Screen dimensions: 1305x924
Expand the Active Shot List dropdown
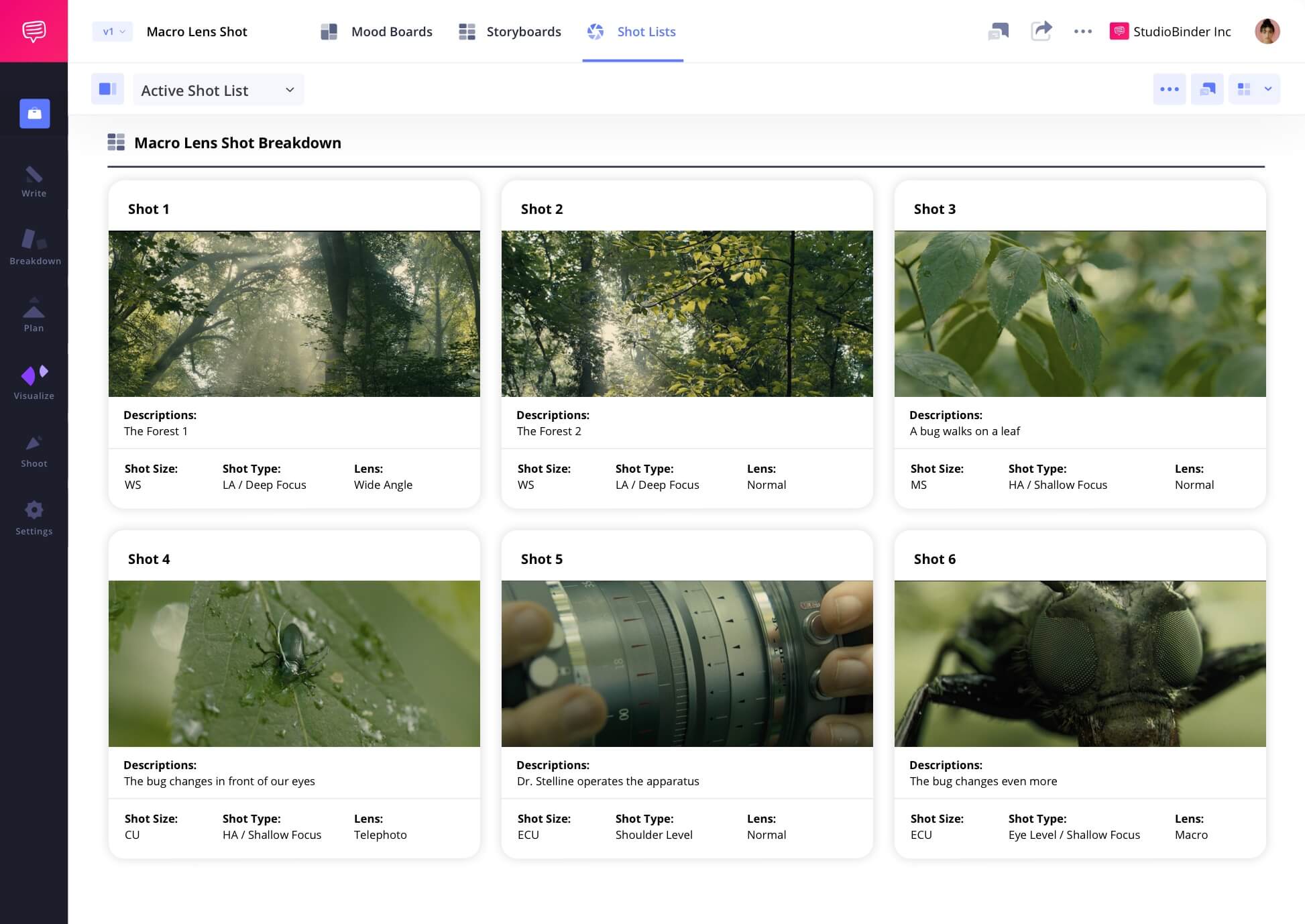tap(218, 90)
